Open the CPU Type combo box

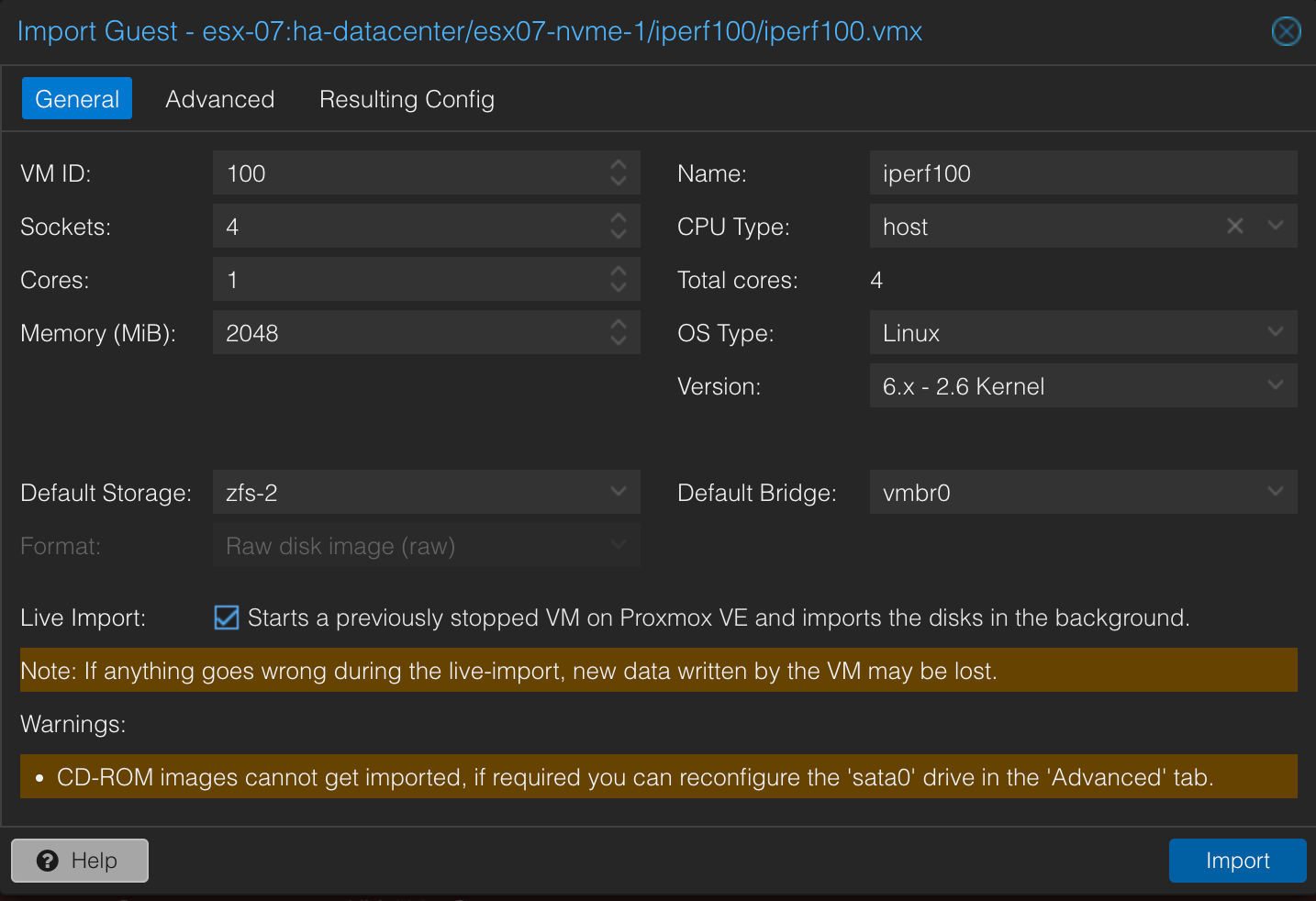tap(1275, 226)
